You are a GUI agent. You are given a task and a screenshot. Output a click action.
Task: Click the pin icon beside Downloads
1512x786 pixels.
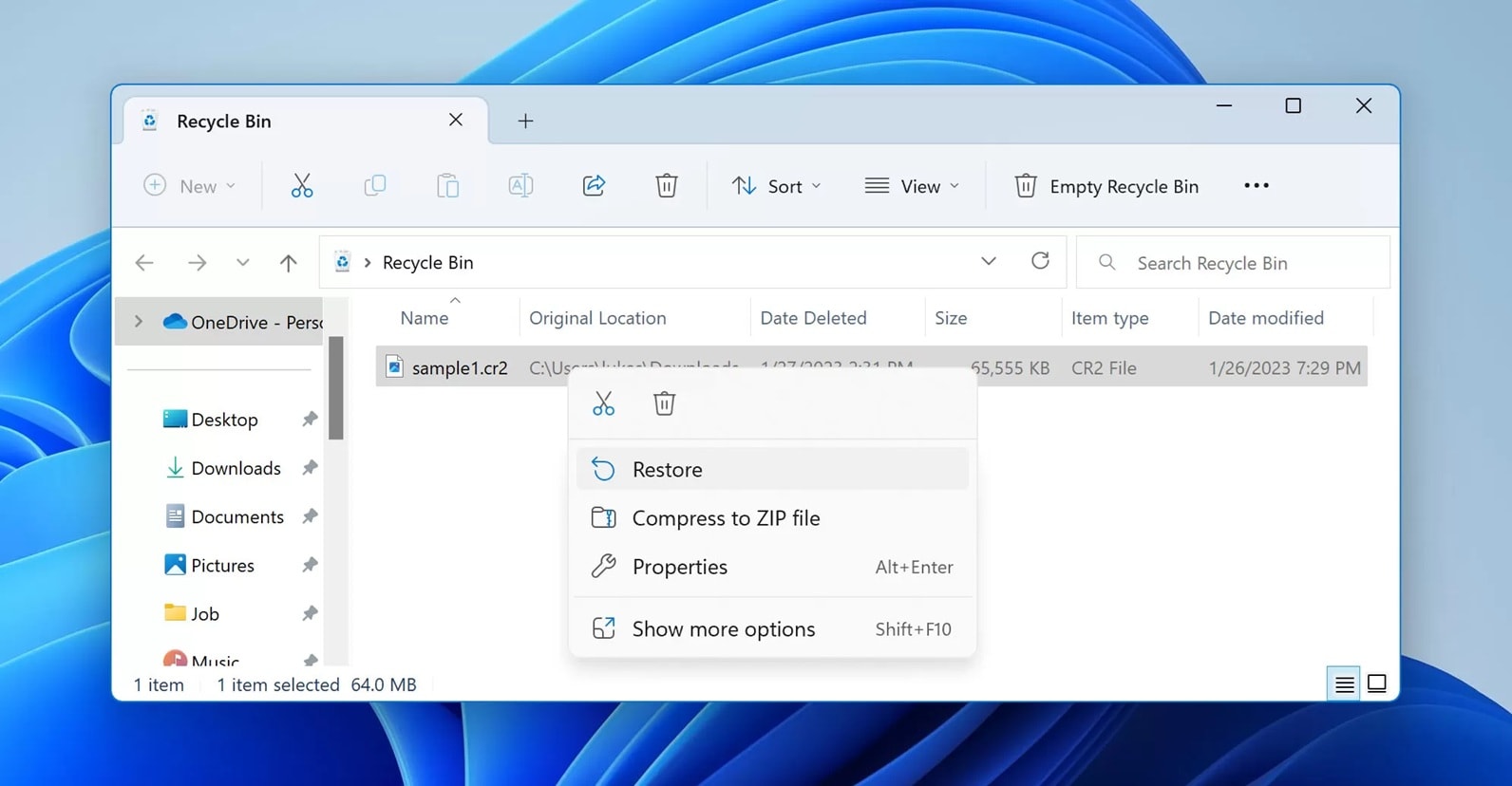pyautogui.click(x=310, y=468)
